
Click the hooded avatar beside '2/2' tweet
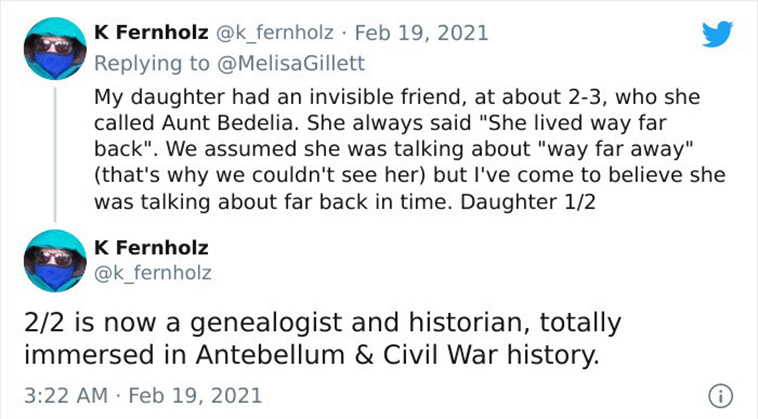pos(55,260)
